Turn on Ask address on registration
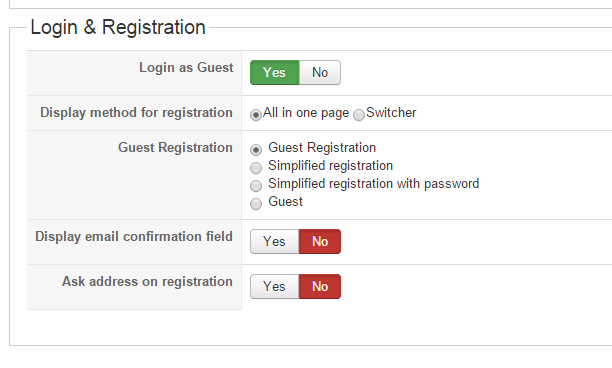This screenshot has height=368, width=612. pyautogui.click(x=274, y=286)
